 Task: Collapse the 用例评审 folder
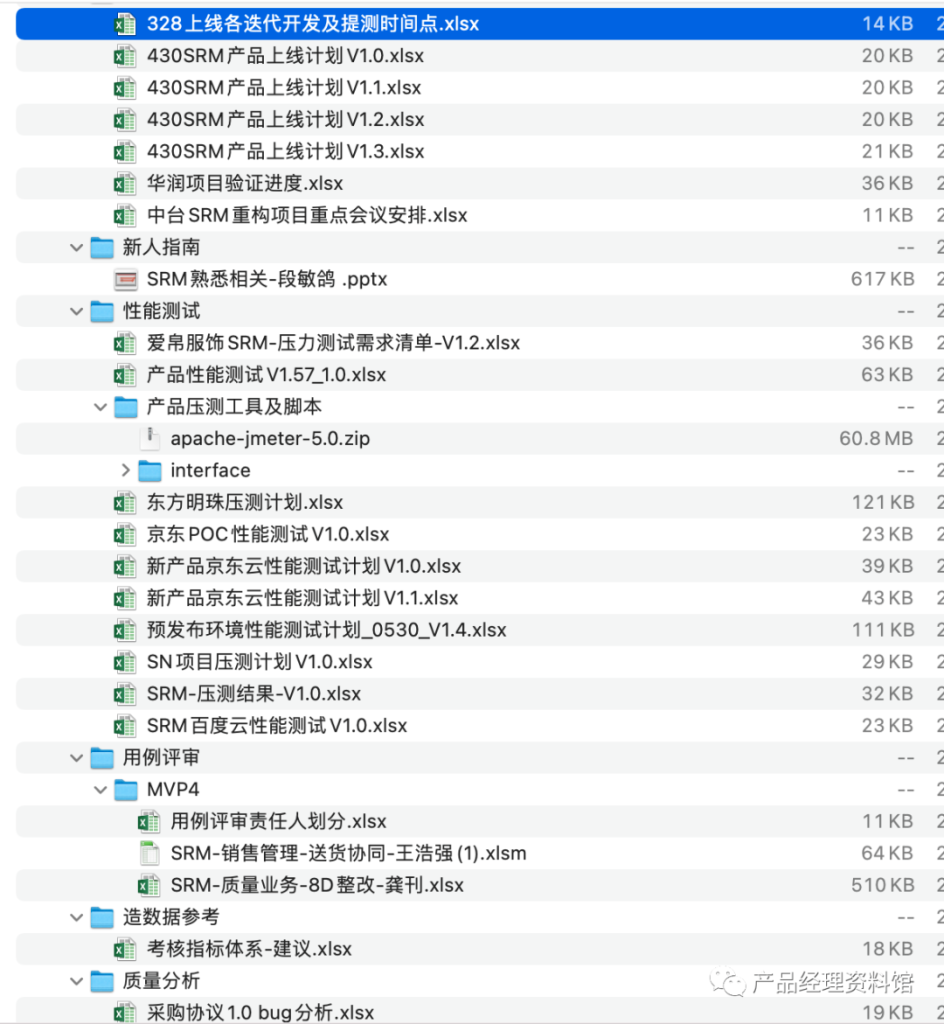click(x=77, y=757)
